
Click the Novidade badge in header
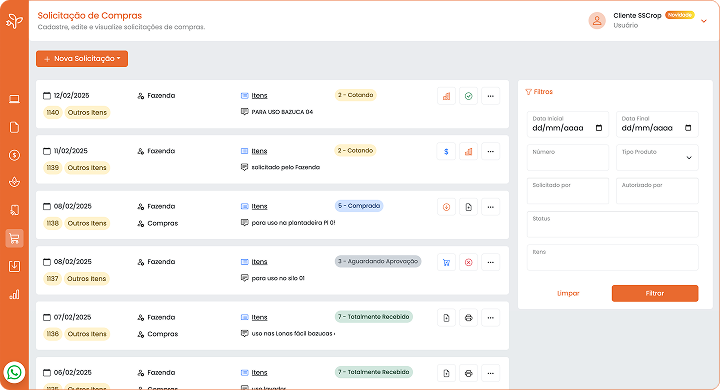[680, 15]
